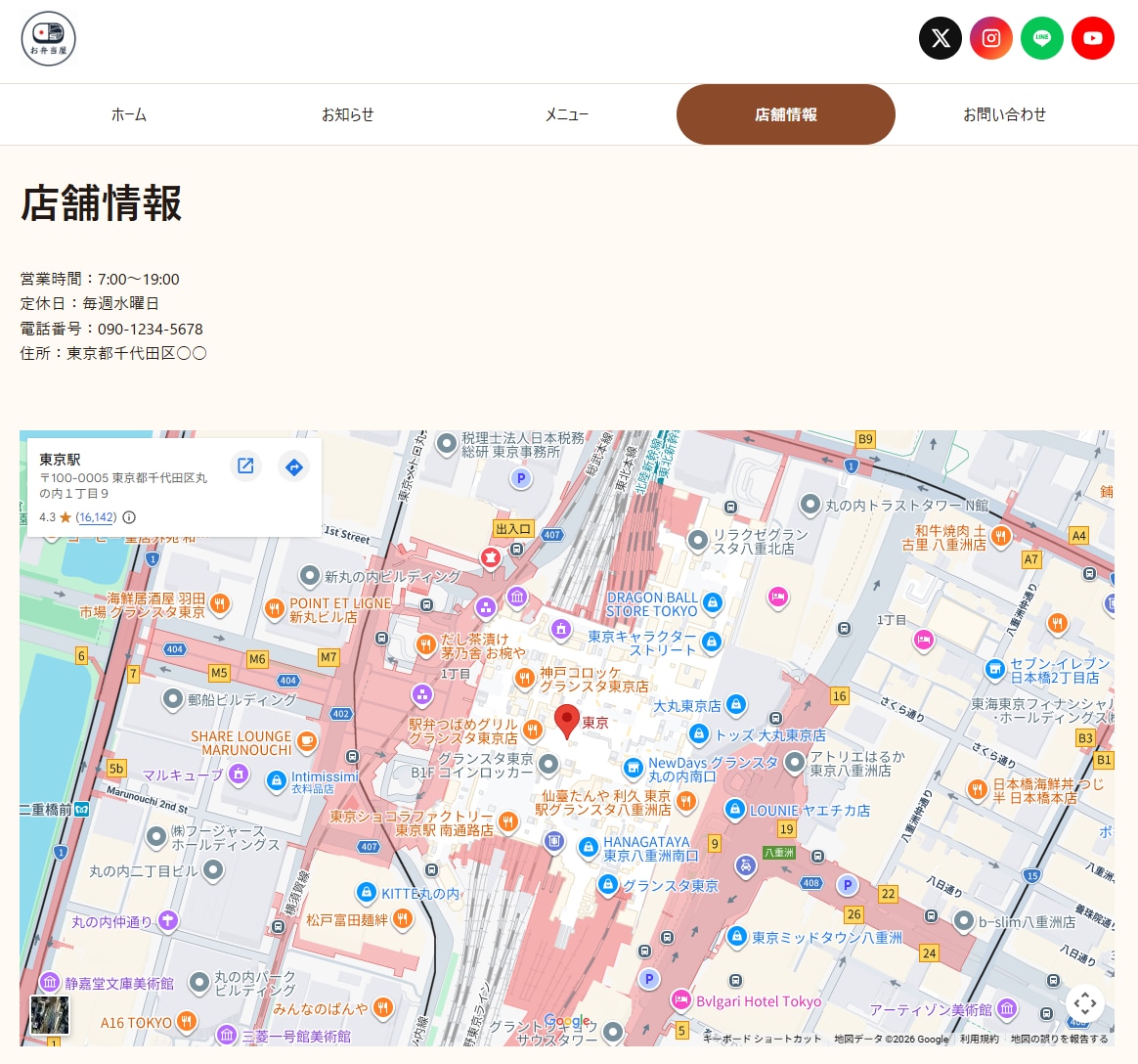Select the 店舗情報 tab

pyautogui.click(x=785, y=114)
